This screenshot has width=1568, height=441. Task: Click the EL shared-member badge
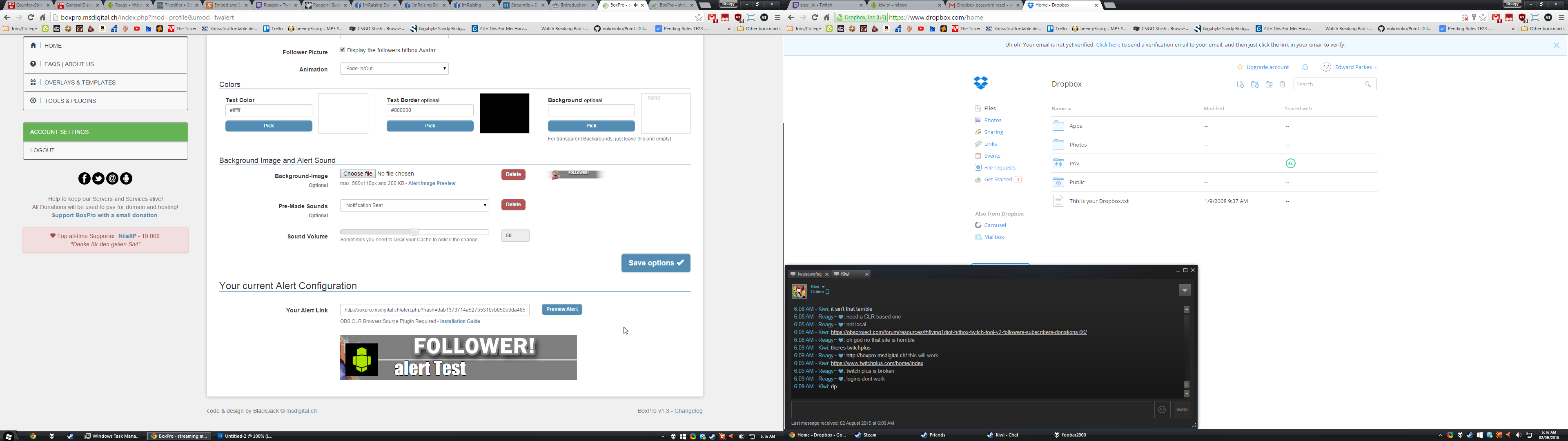click(1290, 163)
